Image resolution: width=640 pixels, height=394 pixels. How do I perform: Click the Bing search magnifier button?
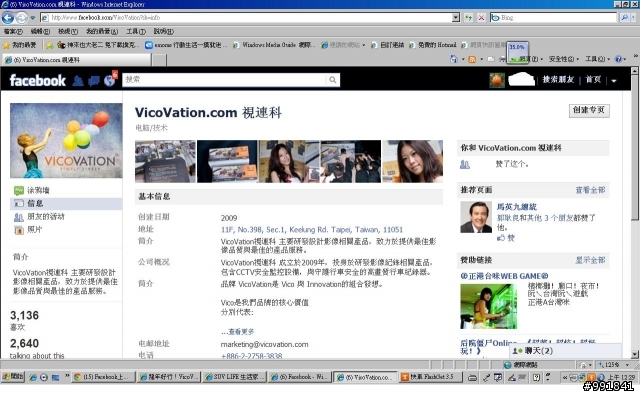[624, 18]
